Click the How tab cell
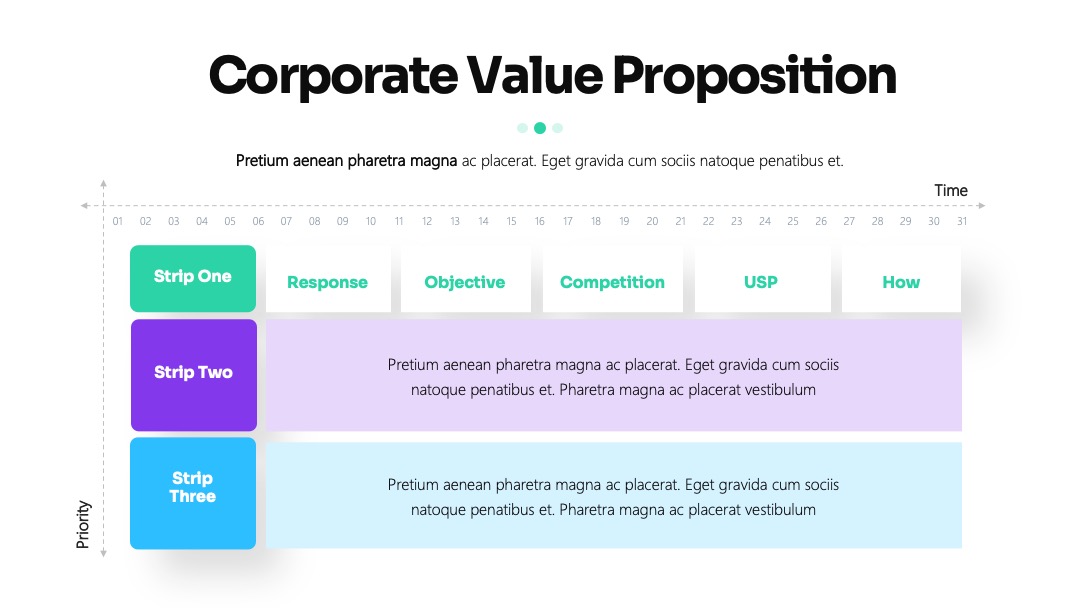Screen dimensions: 1080x608 901,279
